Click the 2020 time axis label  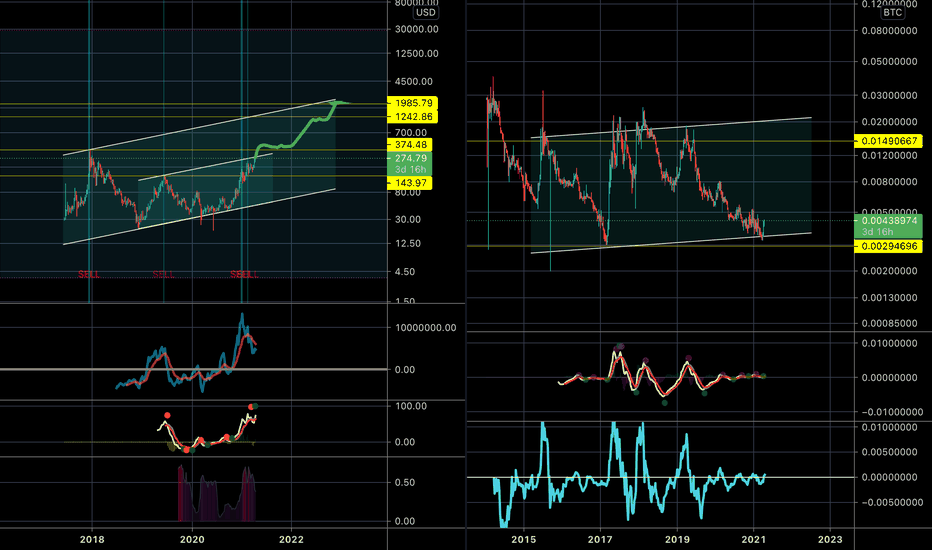coord(192,539)
